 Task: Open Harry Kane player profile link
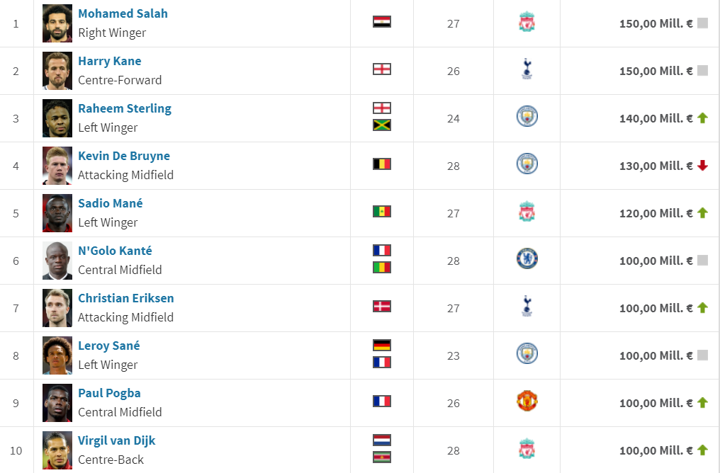pos(109,61)
